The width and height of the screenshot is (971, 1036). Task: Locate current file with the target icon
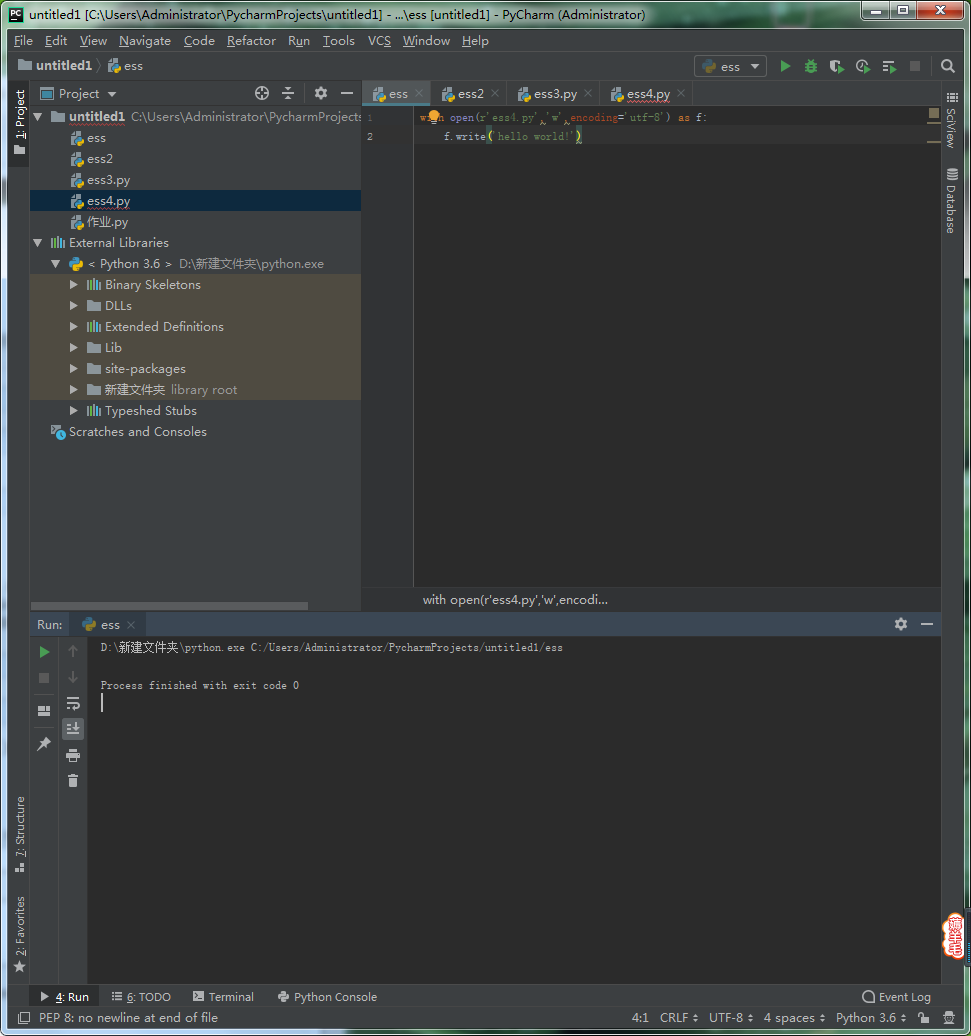point(262,93)
